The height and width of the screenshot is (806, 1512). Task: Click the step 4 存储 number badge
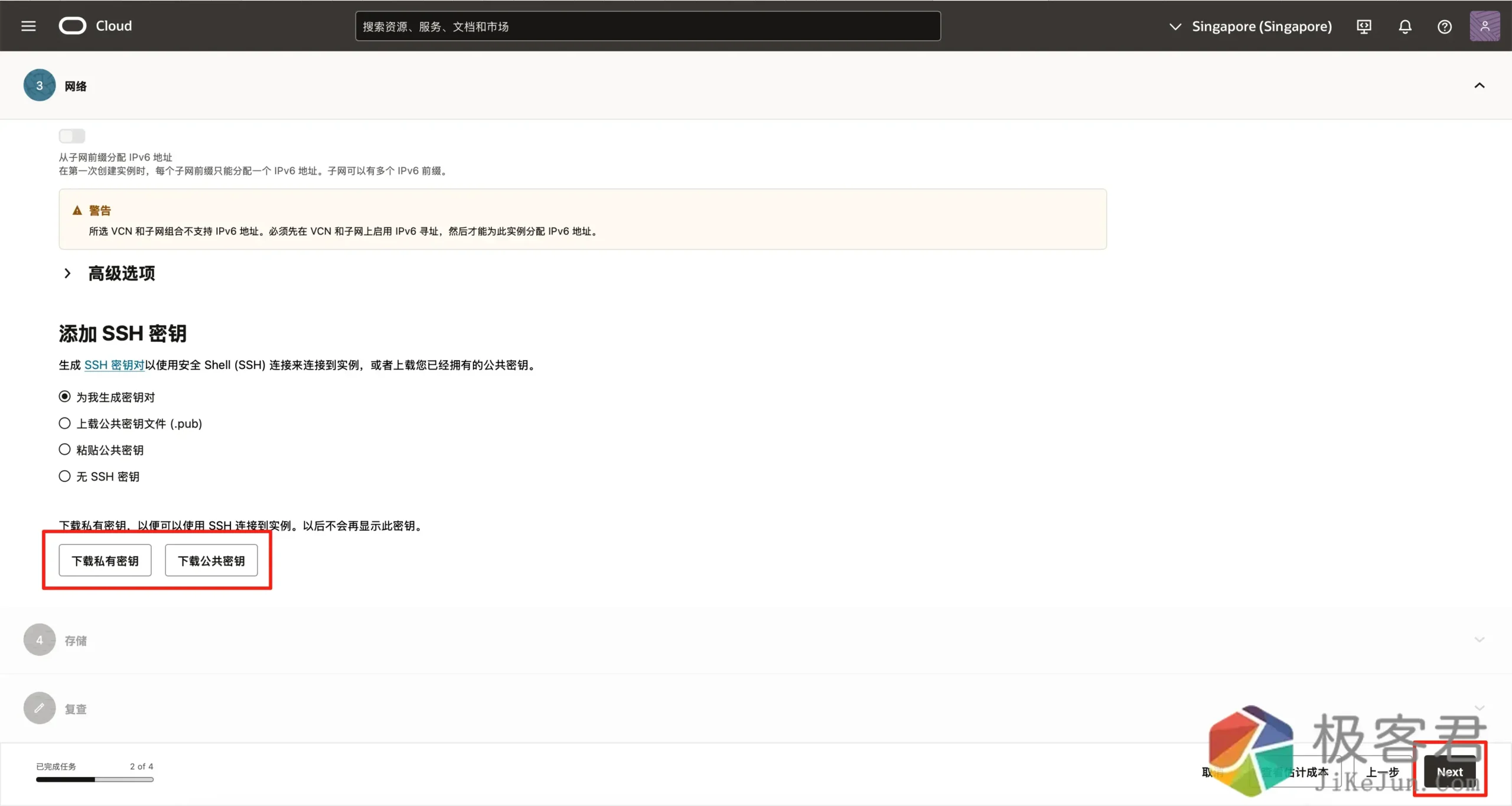pos(40,640)
